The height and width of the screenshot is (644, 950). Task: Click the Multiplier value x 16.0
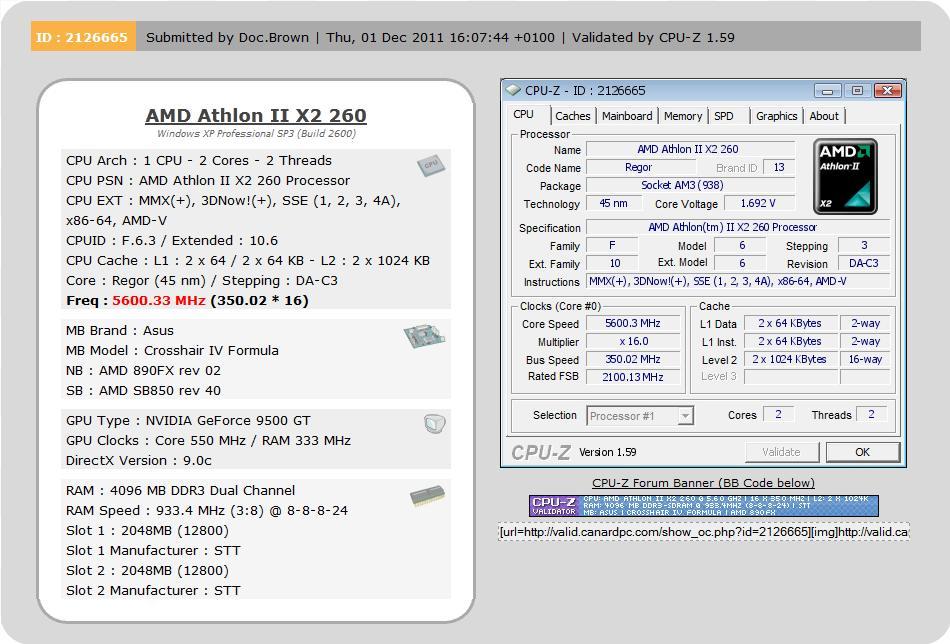point(633,342)
